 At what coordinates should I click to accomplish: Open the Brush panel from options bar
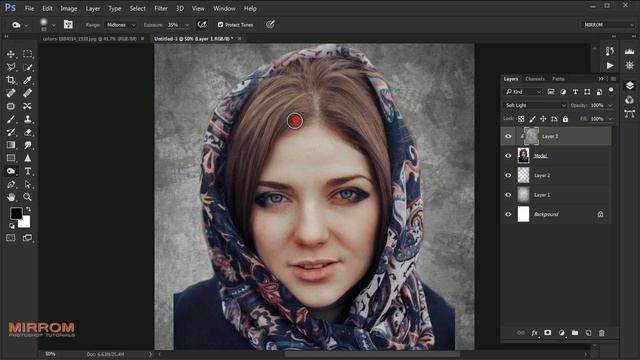click(68, 25)
